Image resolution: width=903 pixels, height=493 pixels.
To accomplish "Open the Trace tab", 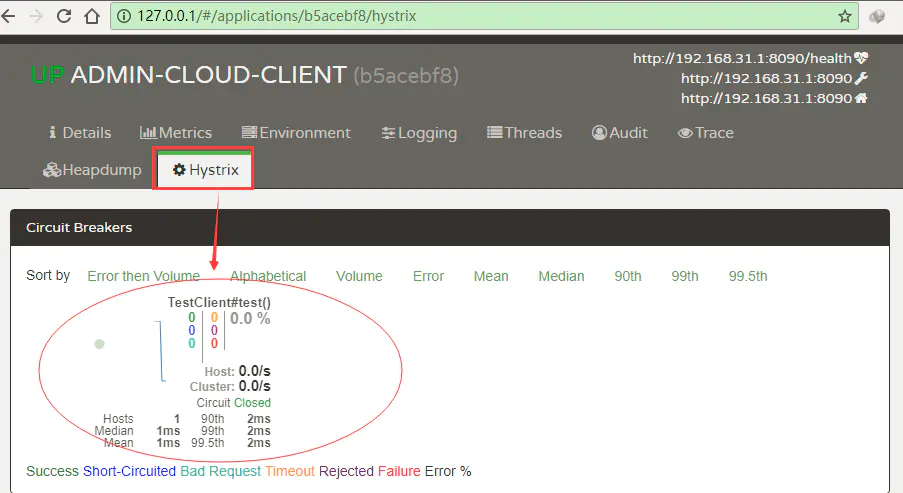I will pos(706,133).
